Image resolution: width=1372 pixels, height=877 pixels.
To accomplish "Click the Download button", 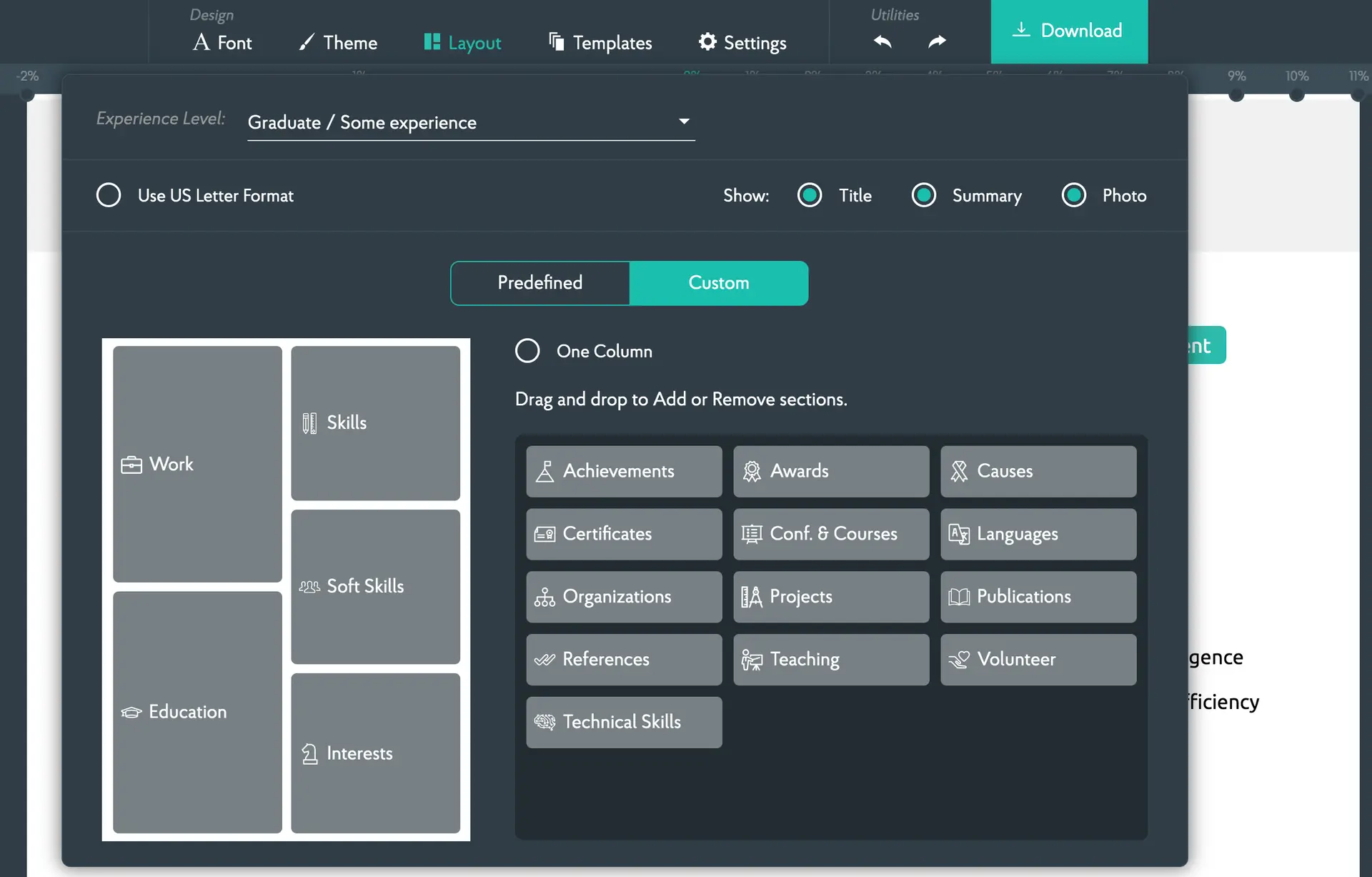I will [1068, 31].
